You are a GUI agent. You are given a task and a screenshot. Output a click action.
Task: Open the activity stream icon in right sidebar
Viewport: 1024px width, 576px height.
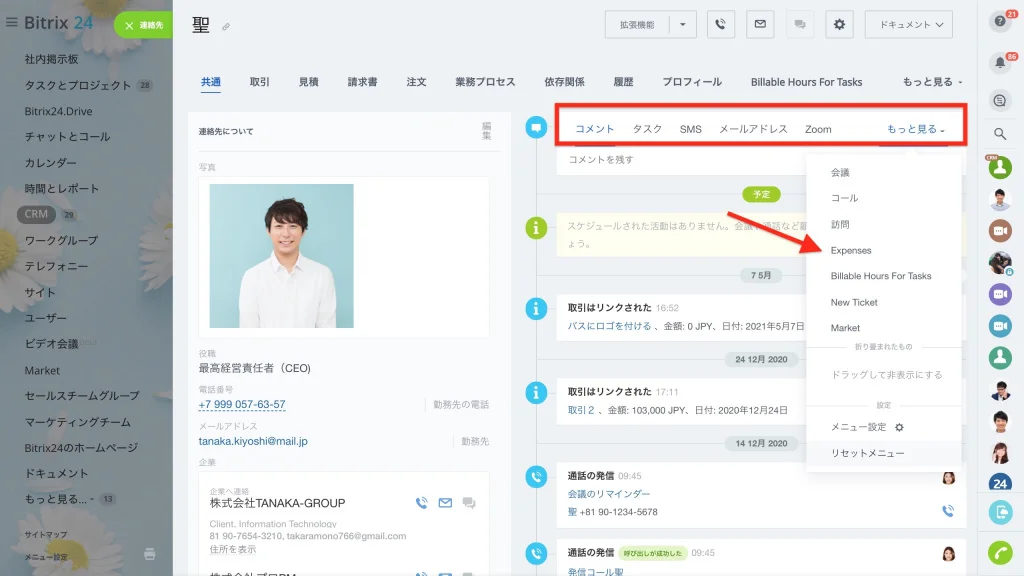pos(1000,101)
